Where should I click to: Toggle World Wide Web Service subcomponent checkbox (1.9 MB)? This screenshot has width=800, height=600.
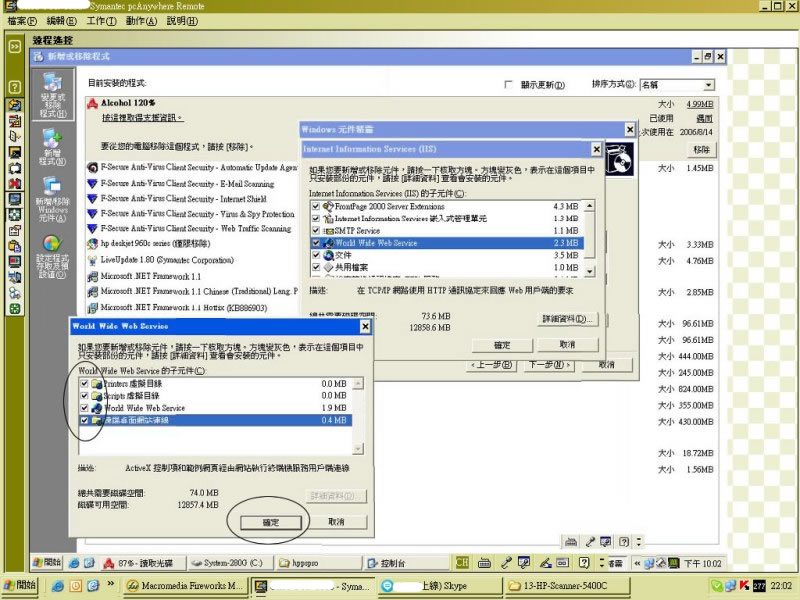point(84,408)
